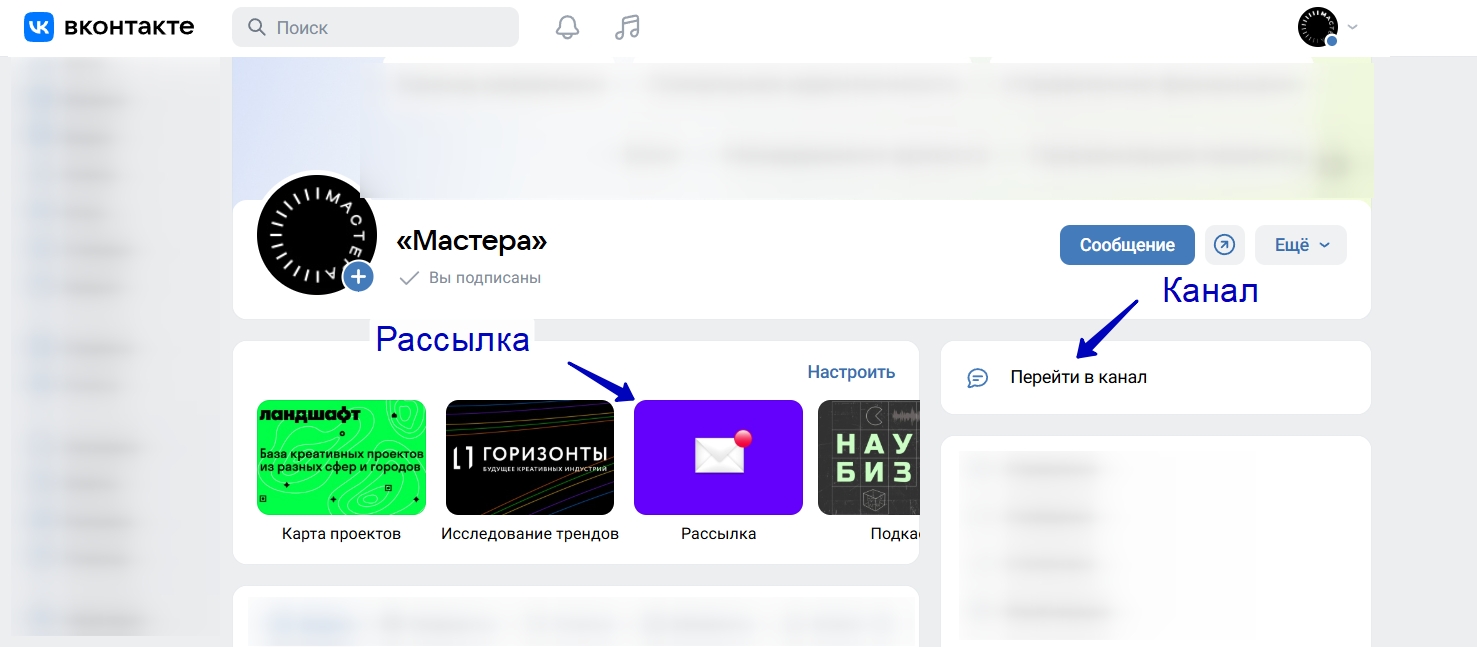The image size is (1477, 647).
Task: Open the «Рассылка» envelope tile
Action: point(718,458)
